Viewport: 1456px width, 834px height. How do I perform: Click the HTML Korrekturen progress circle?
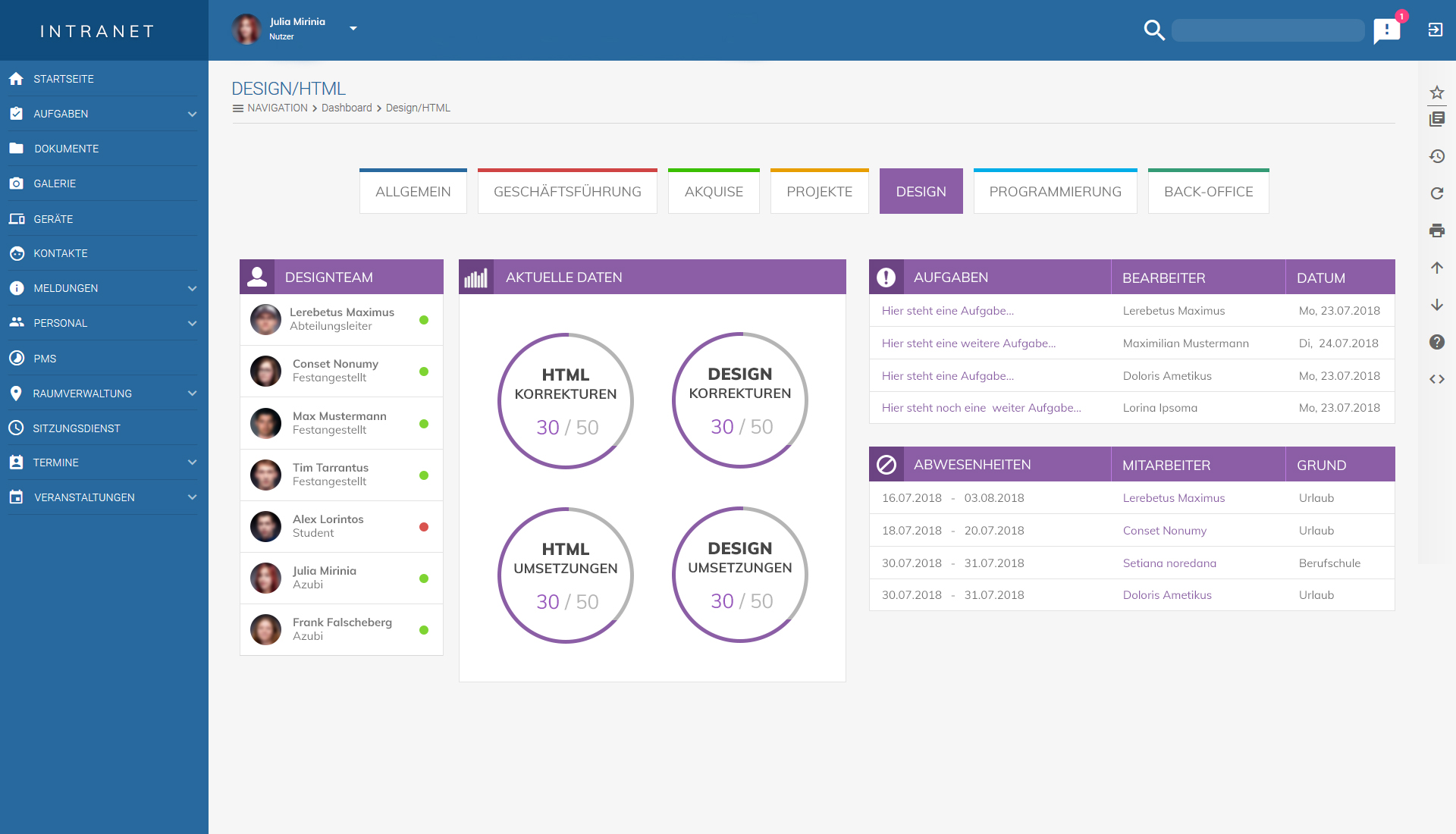click(x=566, y=401)
